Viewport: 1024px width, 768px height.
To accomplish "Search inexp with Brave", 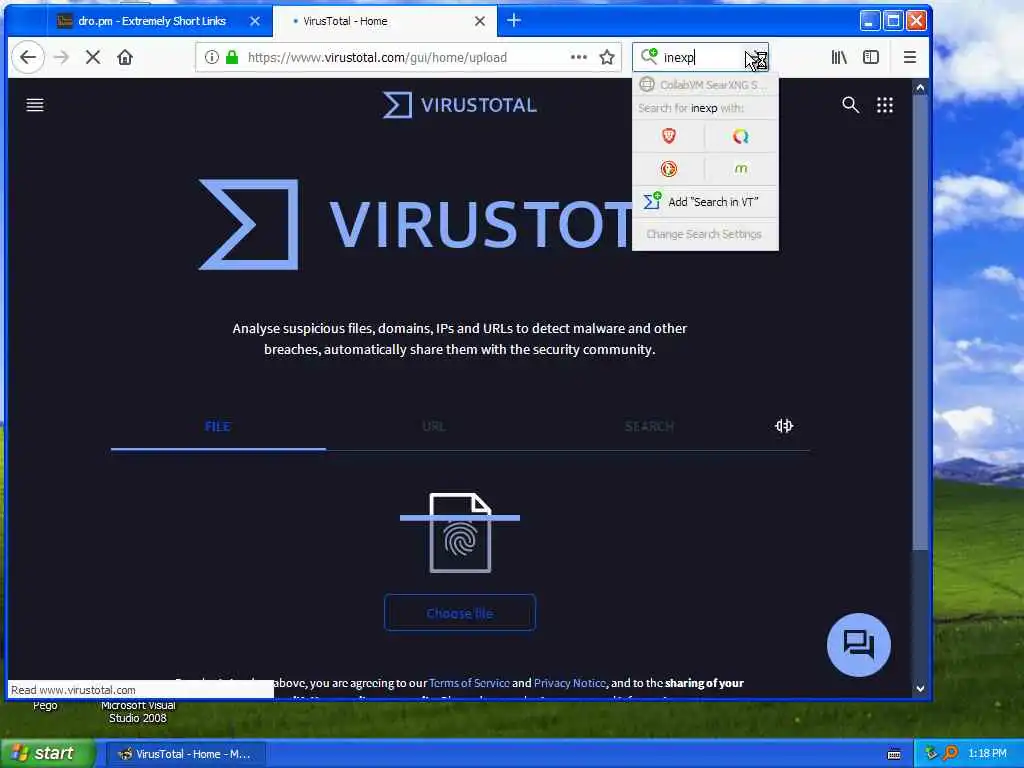I will 669,136.
